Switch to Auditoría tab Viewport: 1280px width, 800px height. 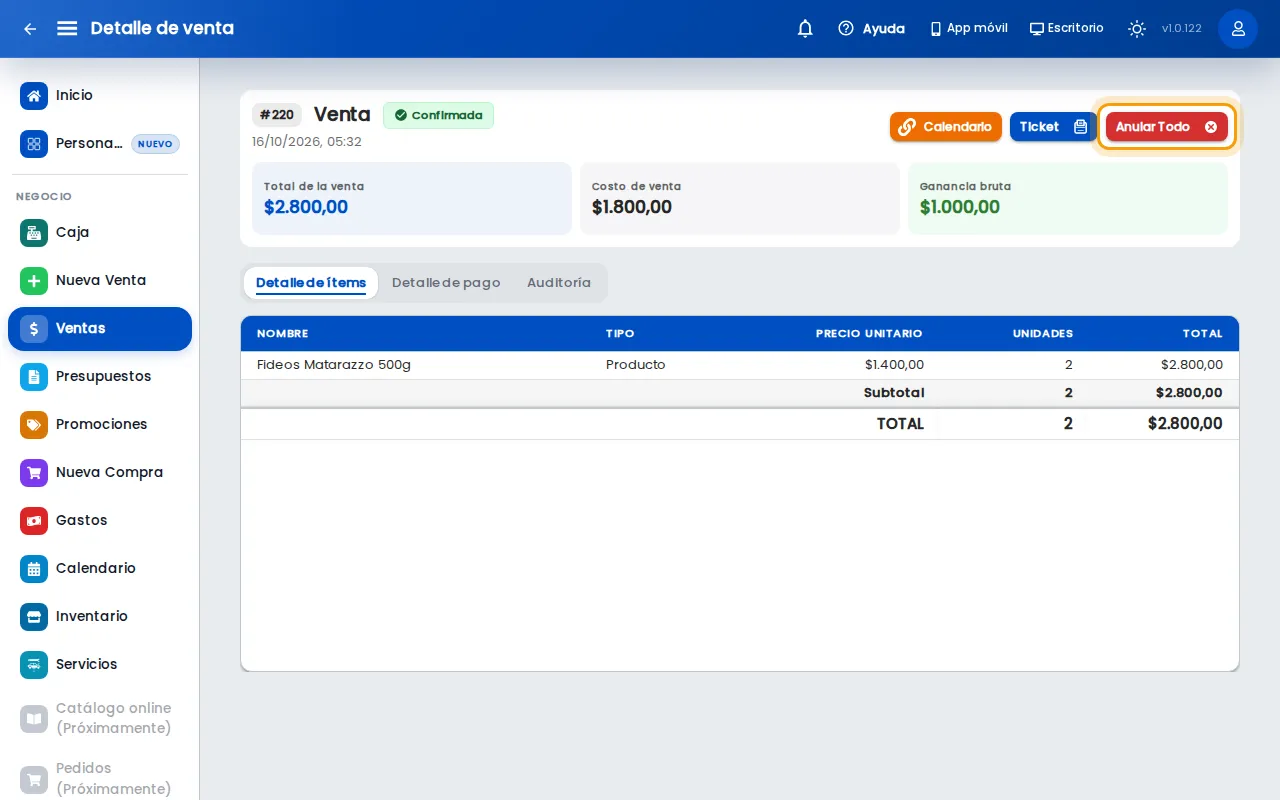(x=559, y=283)
